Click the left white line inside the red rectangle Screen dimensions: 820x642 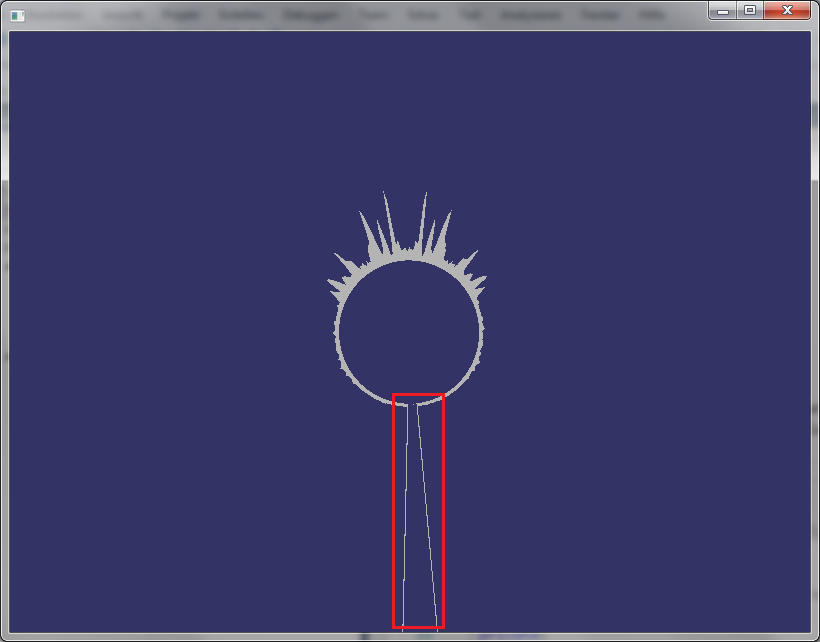point(405,510)
